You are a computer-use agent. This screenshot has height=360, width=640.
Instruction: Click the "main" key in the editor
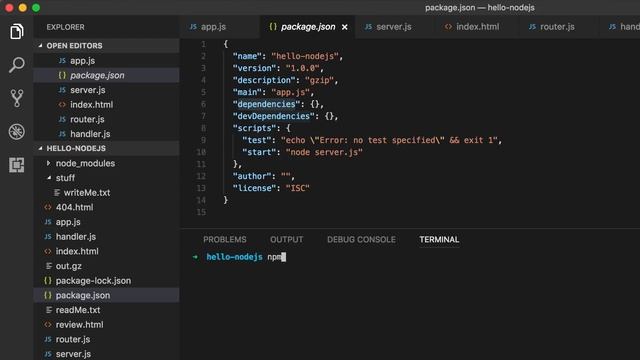(x=247, y=92)
